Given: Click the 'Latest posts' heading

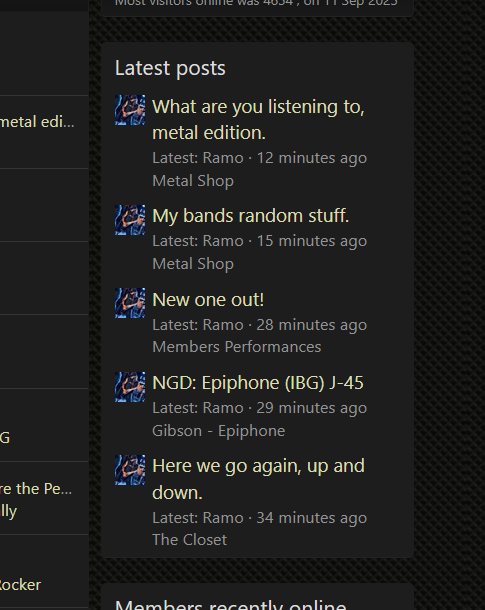Looking at the screenshot, I should point(170,68).
